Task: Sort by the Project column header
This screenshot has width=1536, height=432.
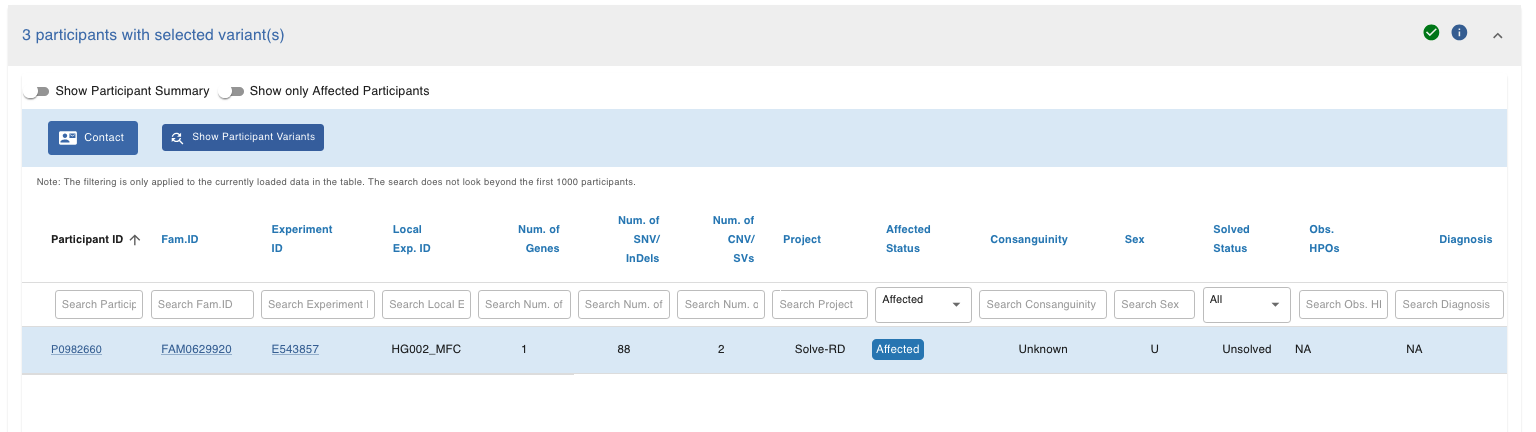Action: (x=802, y=239)
